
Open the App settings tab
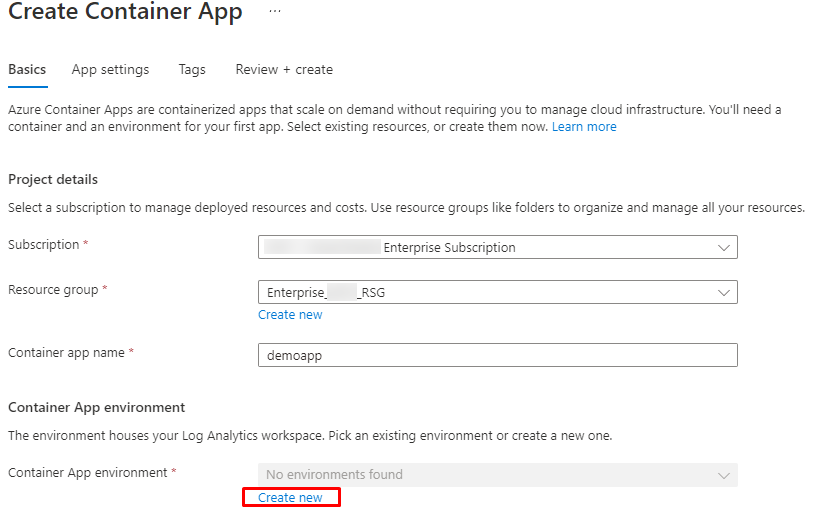[x=110, y=69]
